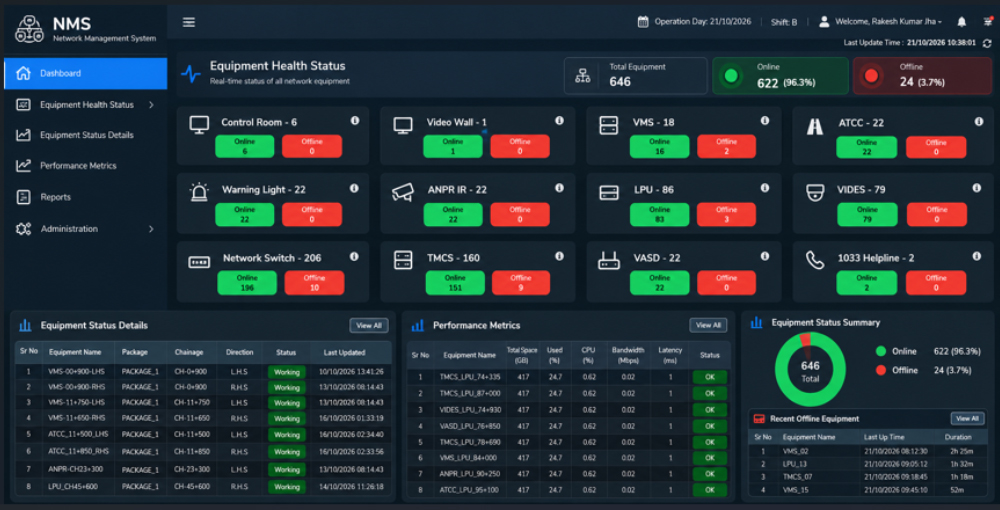Click View All in Equipment Status Details
The width and height of the screenshot is (1000, 510).
pyautogui.click(x=369, y=325)
